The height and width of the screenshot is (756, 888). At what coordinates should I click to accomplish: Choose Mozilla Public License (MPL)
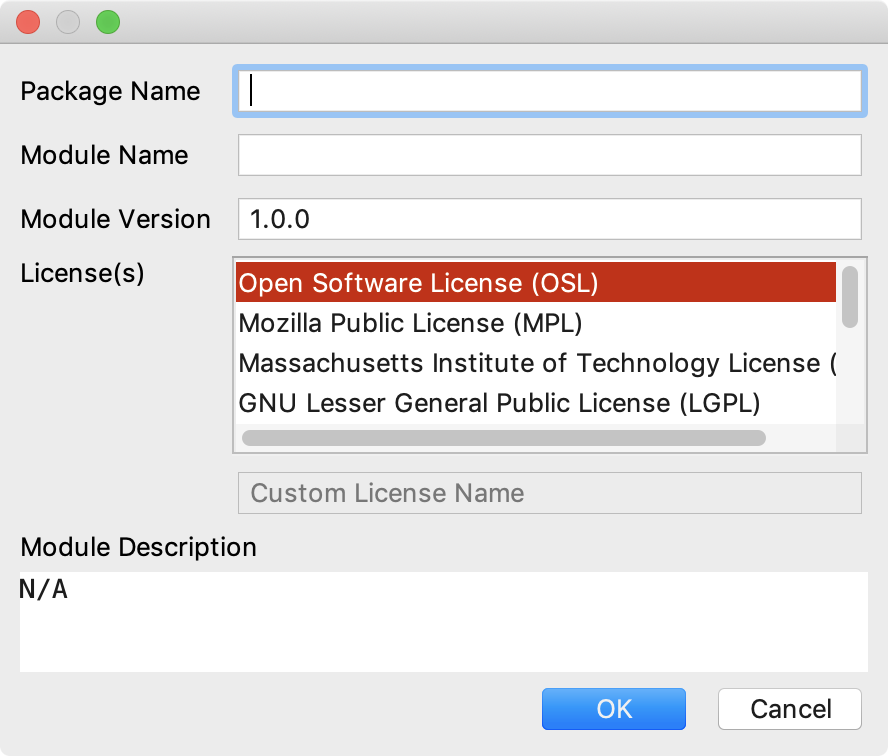point(536,323)
